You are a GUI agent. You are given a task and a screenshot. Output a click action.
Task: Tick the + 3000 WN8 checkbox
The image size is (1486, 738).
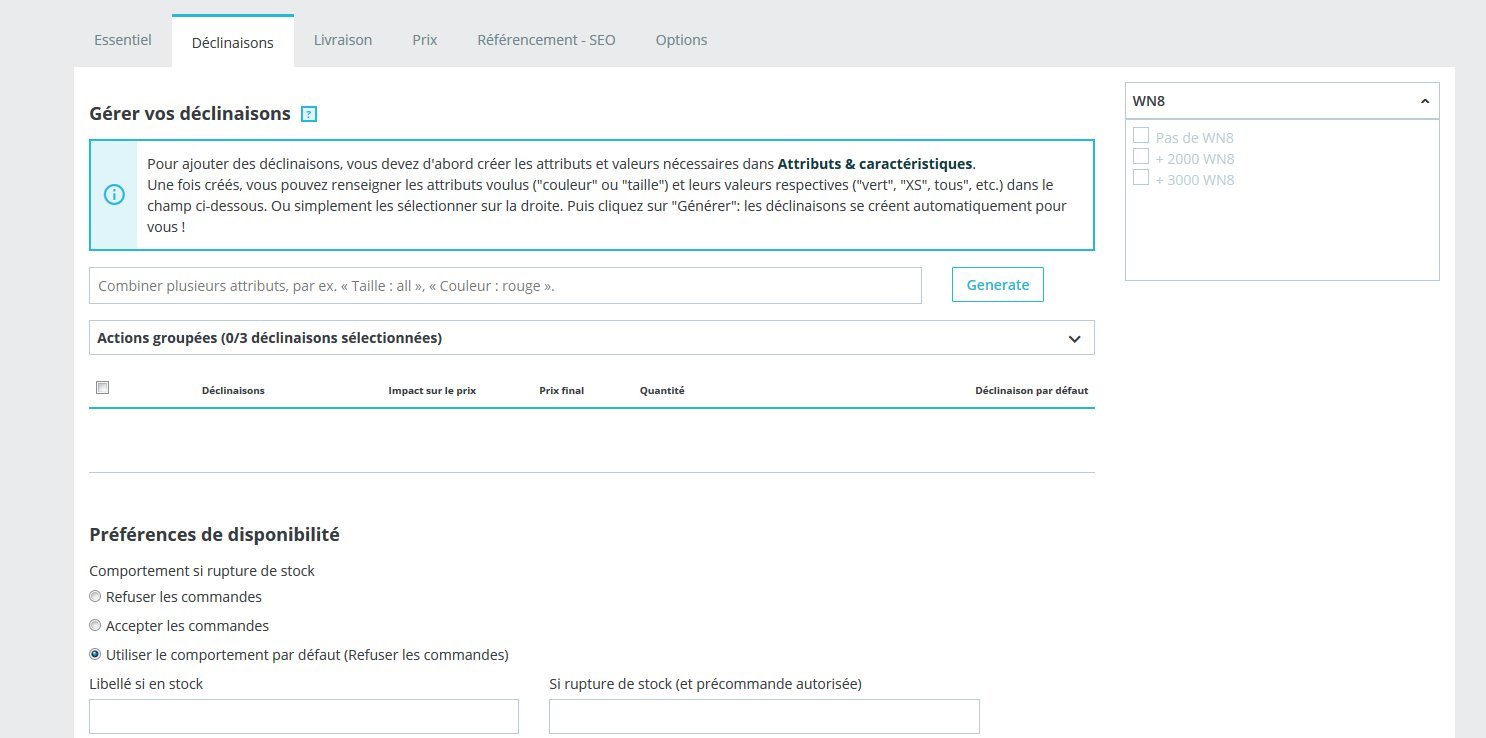[1141, 177]
